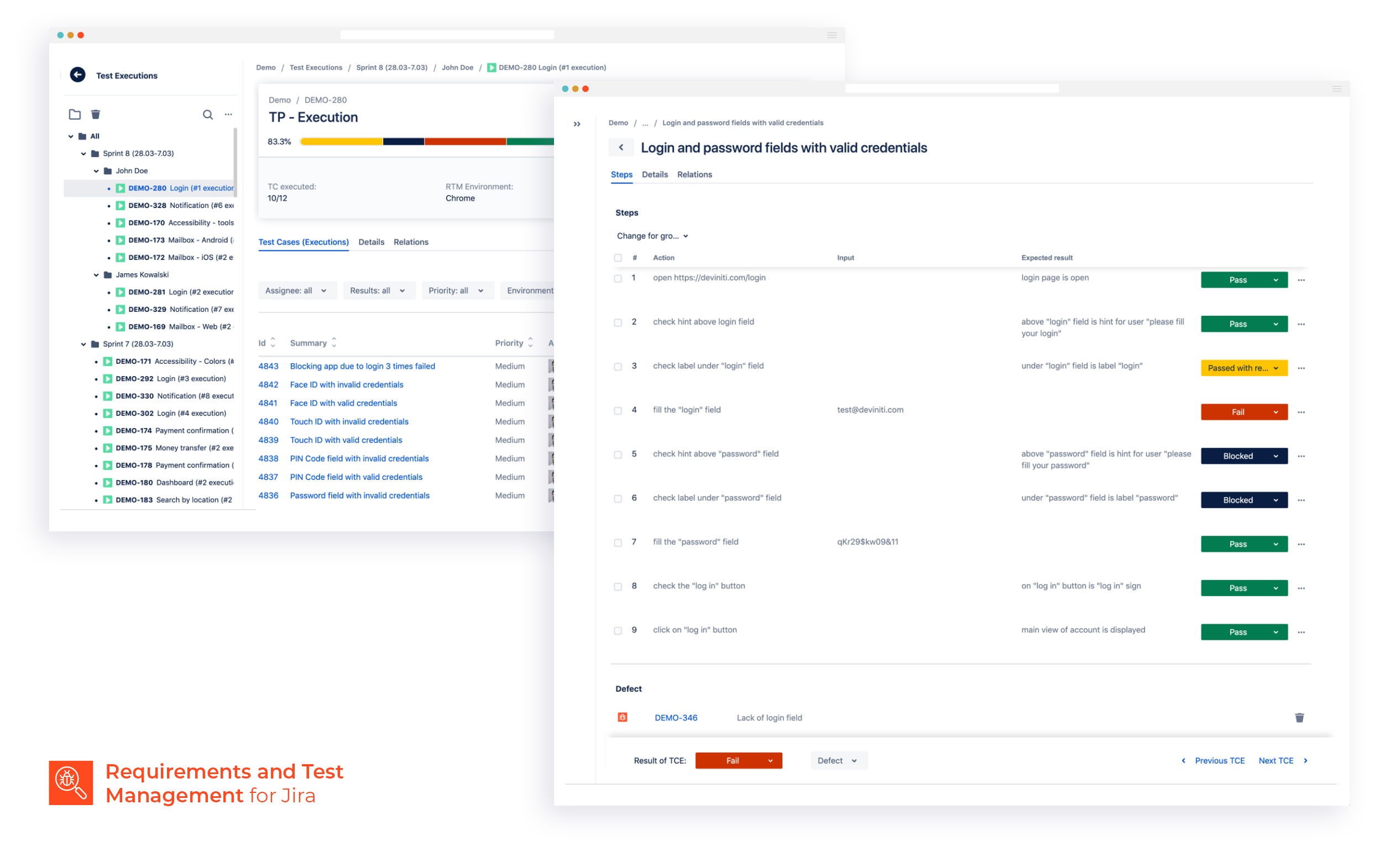Switch to the Steps tab
This screenshot has height=846, width=1400.
click(623, 175)
